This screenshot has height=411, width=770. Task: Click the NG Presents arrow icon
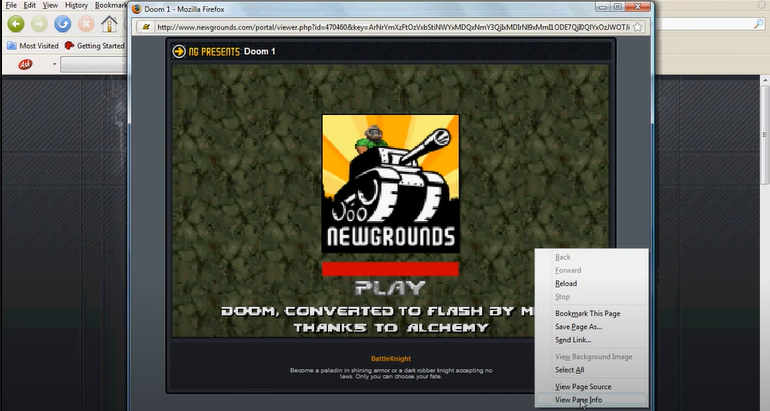179,51
